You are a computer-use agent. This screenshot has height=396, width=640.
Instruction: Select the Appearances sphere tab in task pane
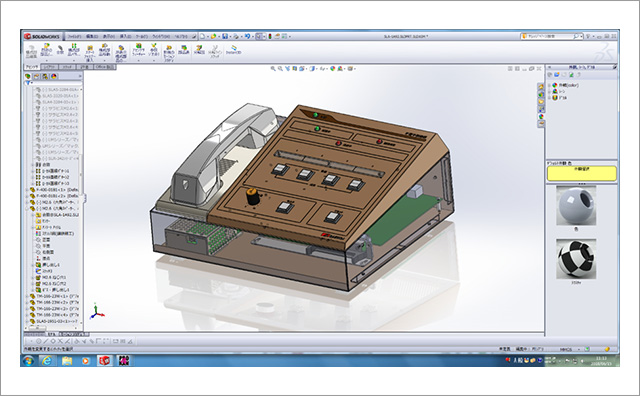click(x=541, y=116)
